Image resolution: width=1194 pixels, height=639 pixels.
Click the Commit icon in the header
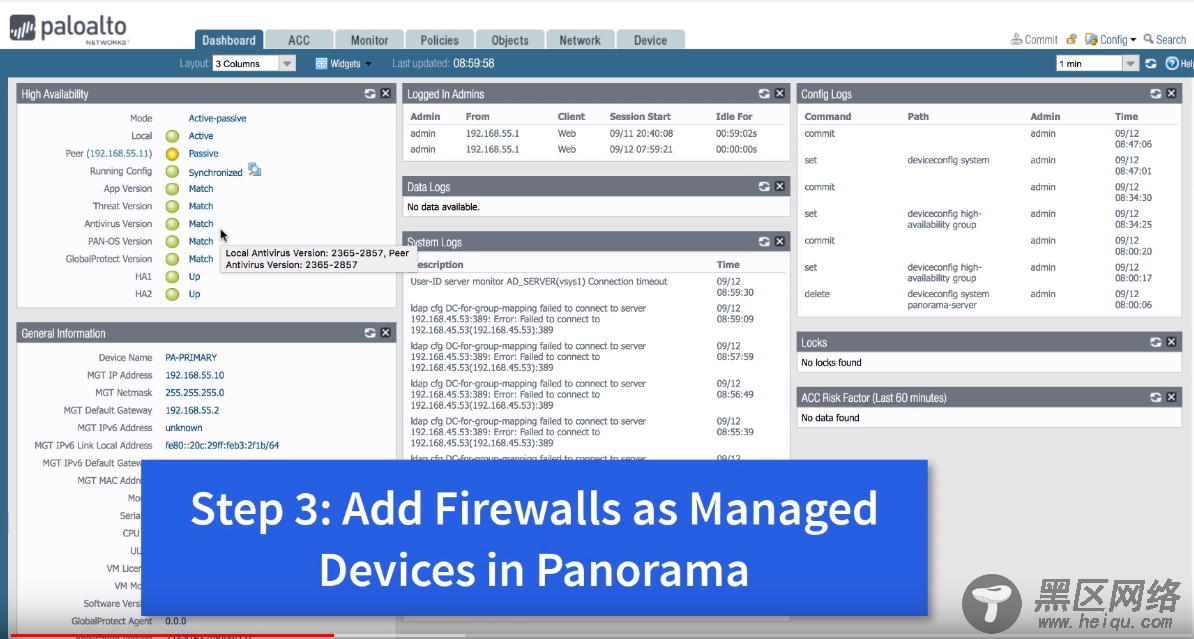click(1017, 40)
